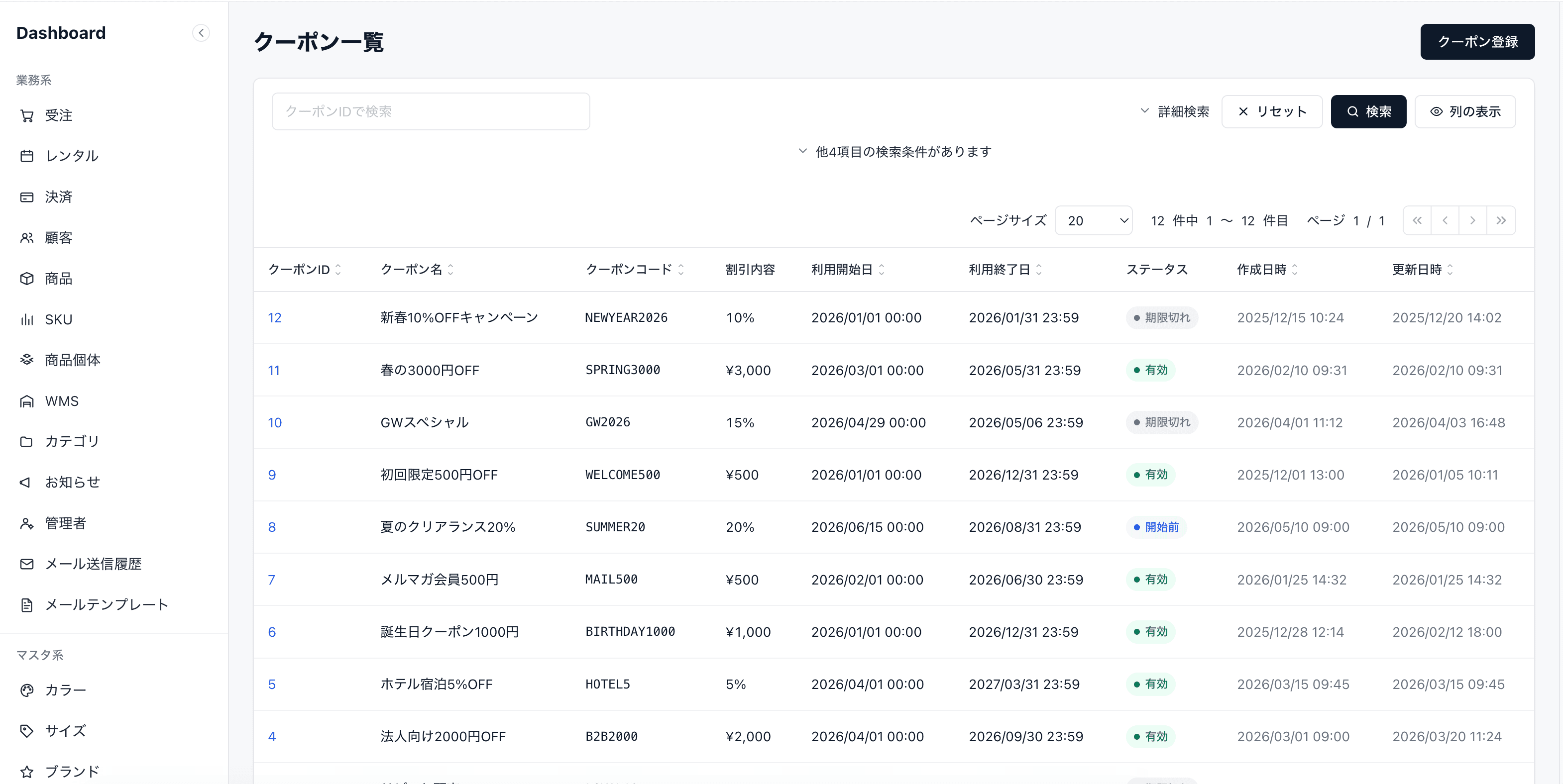Click the BIRTHDAY1000 coupon code cell

point(630,632)
